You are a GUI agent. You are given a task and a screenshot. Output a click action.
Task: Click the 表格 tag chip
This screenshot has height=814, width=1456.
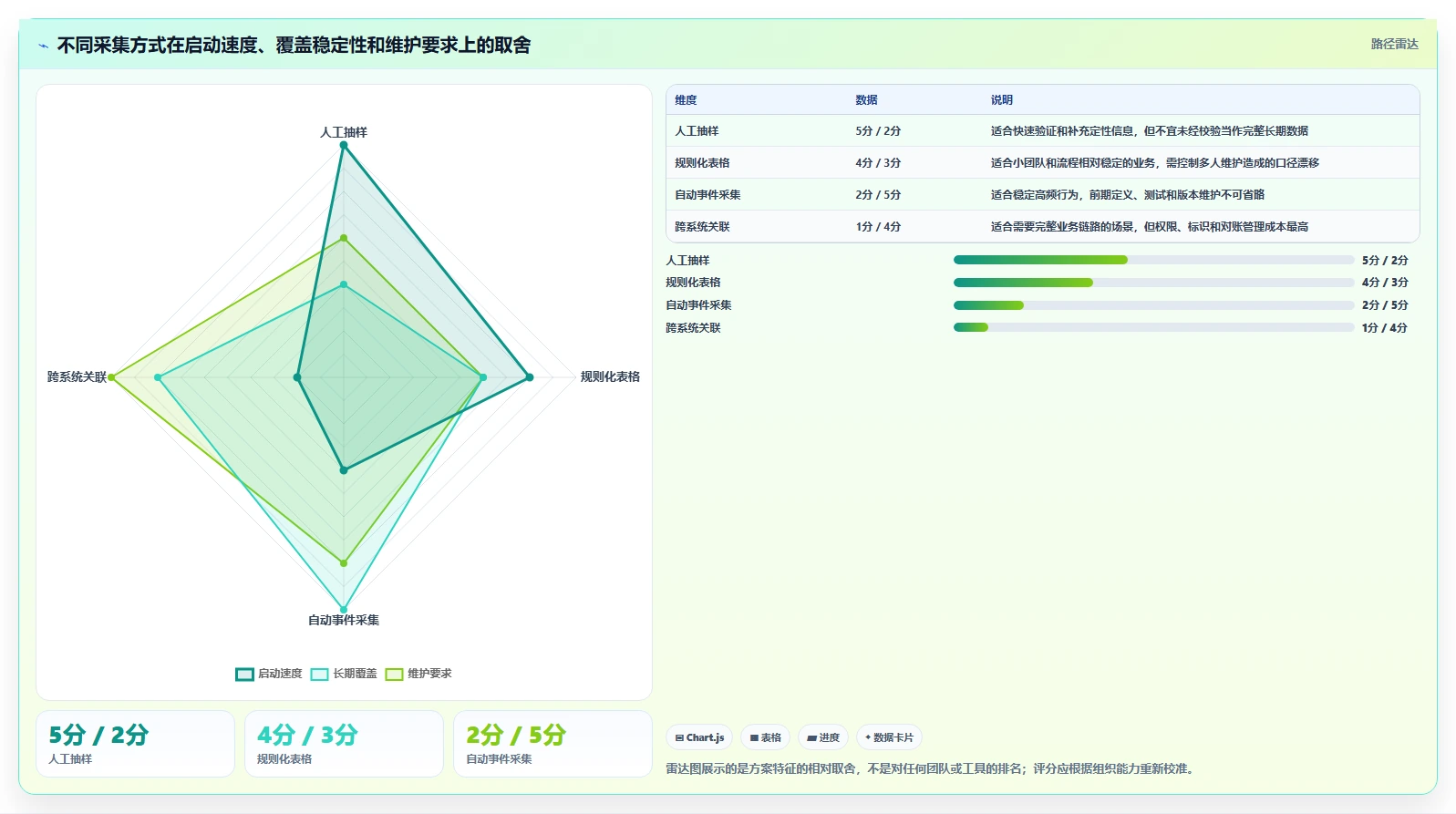(765, 737)
